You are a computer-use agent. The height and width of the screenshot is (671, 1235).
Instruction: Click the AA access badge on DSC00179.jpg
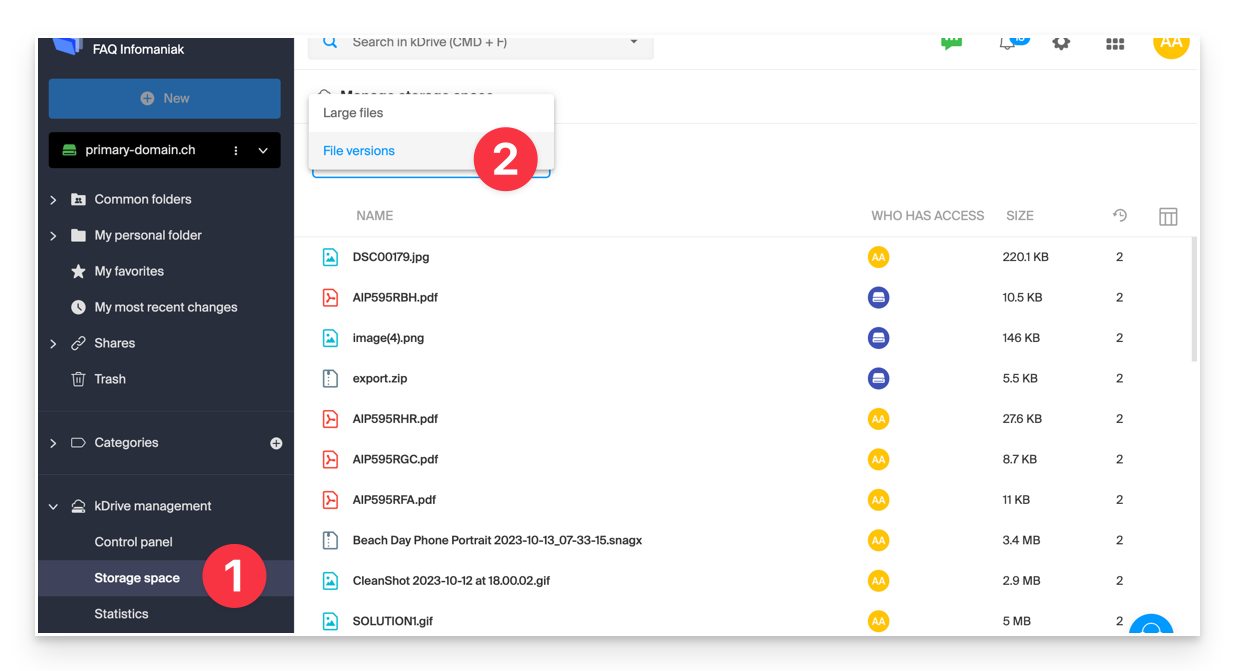878,257
